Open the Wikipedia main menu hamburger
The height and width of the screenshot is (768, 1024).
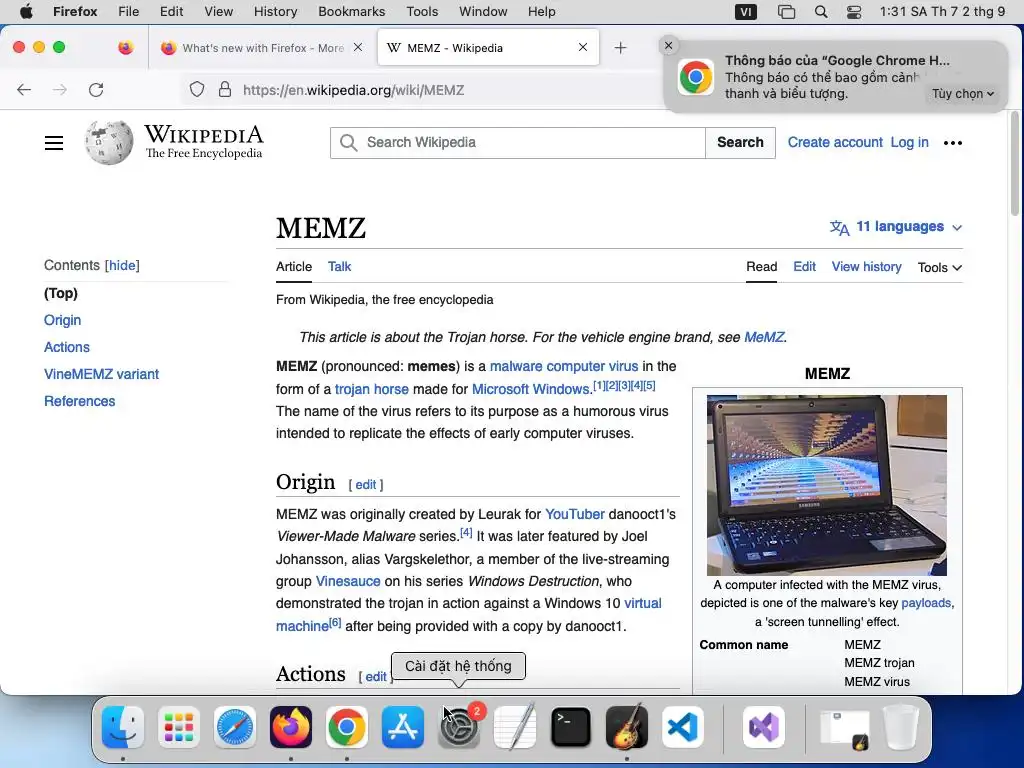click(x=54, y=143)
